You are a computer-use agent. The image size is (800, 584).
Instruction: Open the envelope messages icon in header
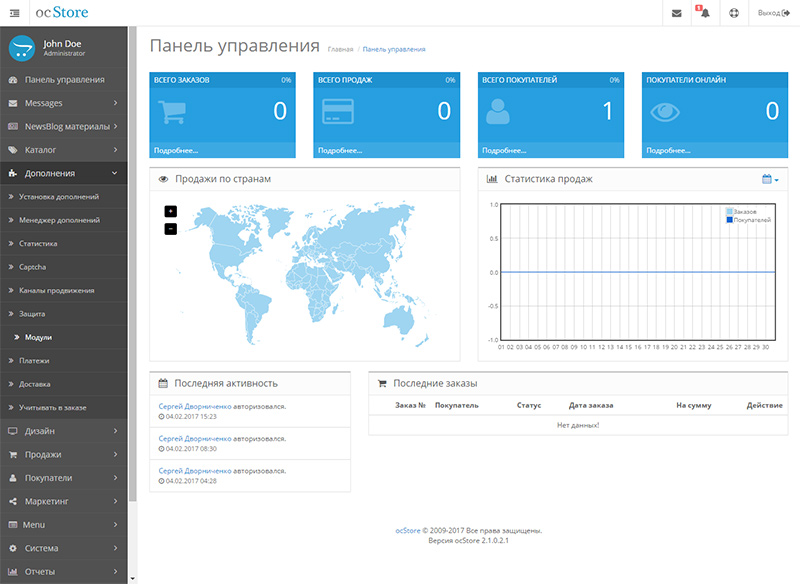(677, 13)
